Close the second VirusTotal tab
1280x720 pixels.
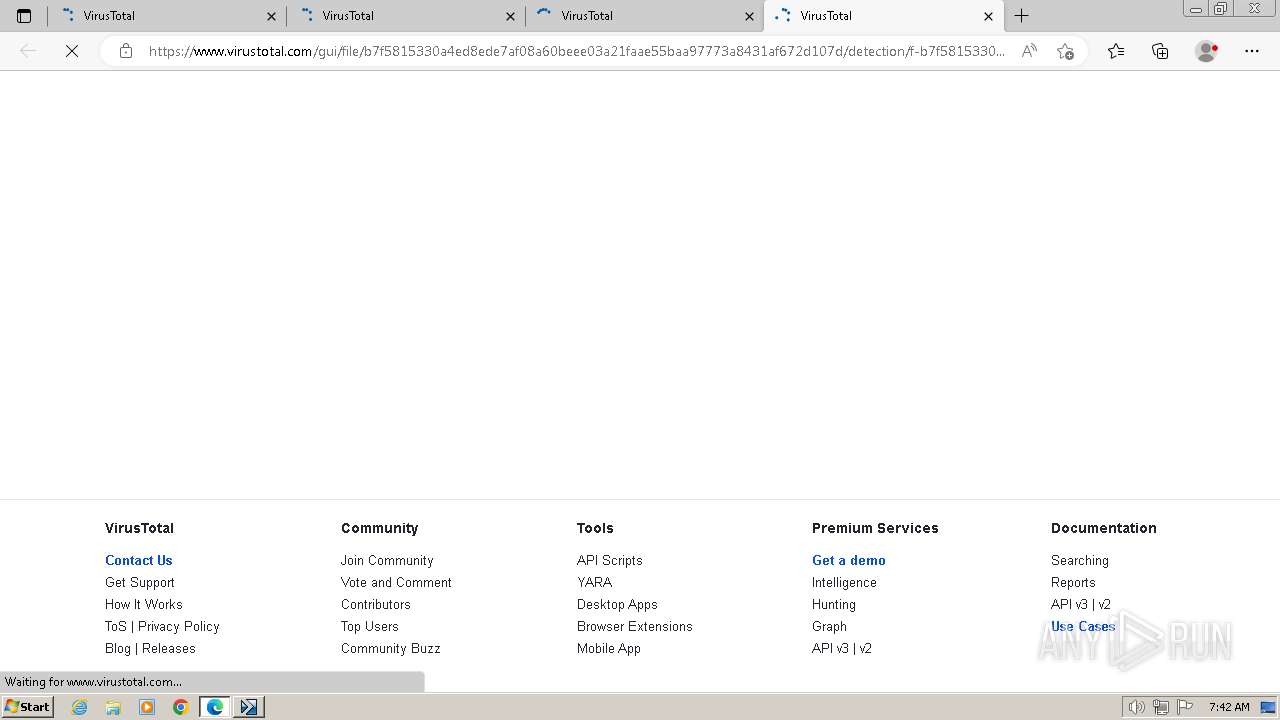(x=510, y=16)
